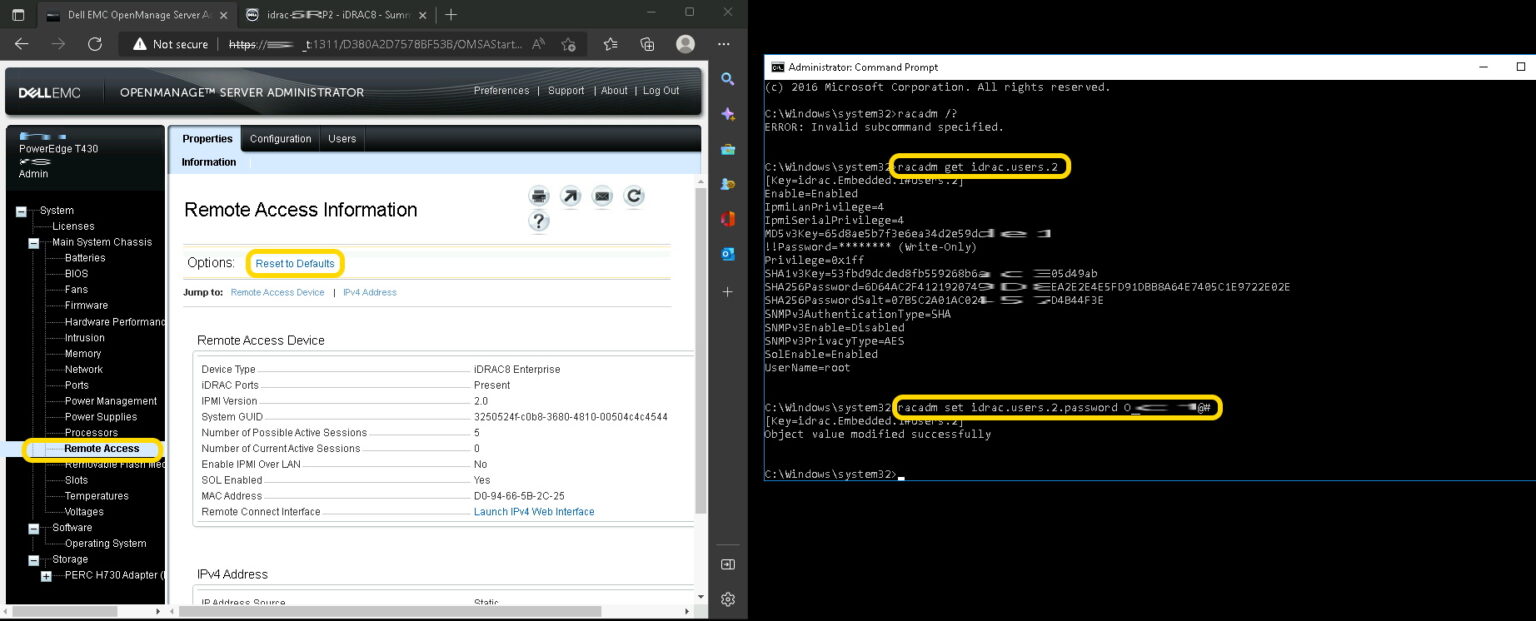Switch to the Configuration tab
Image resolution: width=1536 pixels, height=621 pixels.
point(280,139)
